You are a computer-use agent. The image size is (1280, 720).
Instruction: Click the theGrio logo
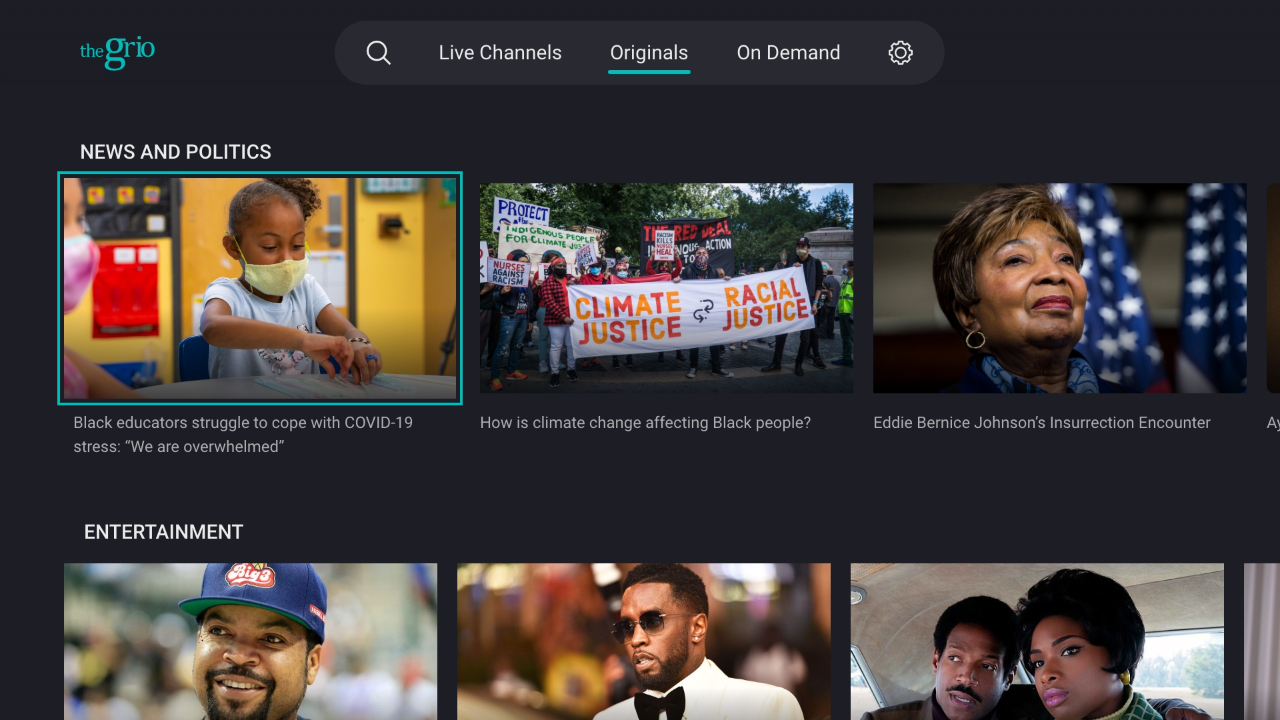[117, 52]
